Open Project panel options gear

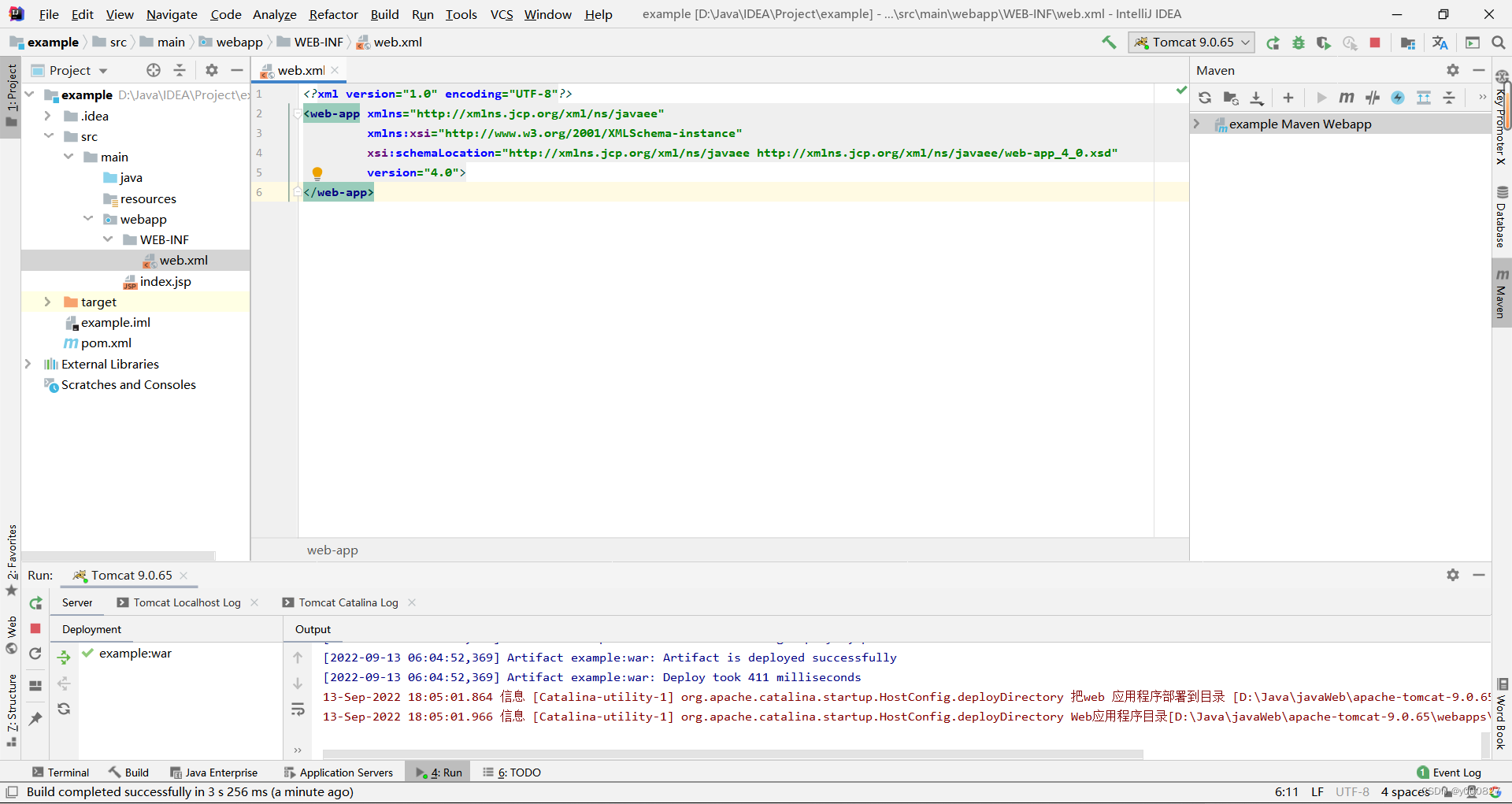click(212, 70)
